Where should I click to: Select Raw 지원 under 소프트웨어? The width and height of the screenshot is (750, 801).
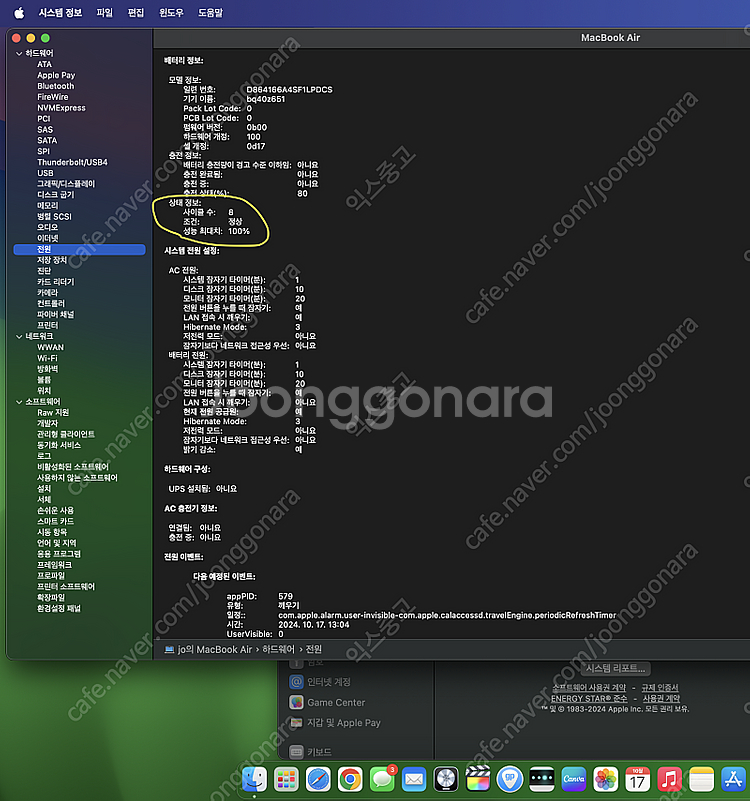[53, 413]
